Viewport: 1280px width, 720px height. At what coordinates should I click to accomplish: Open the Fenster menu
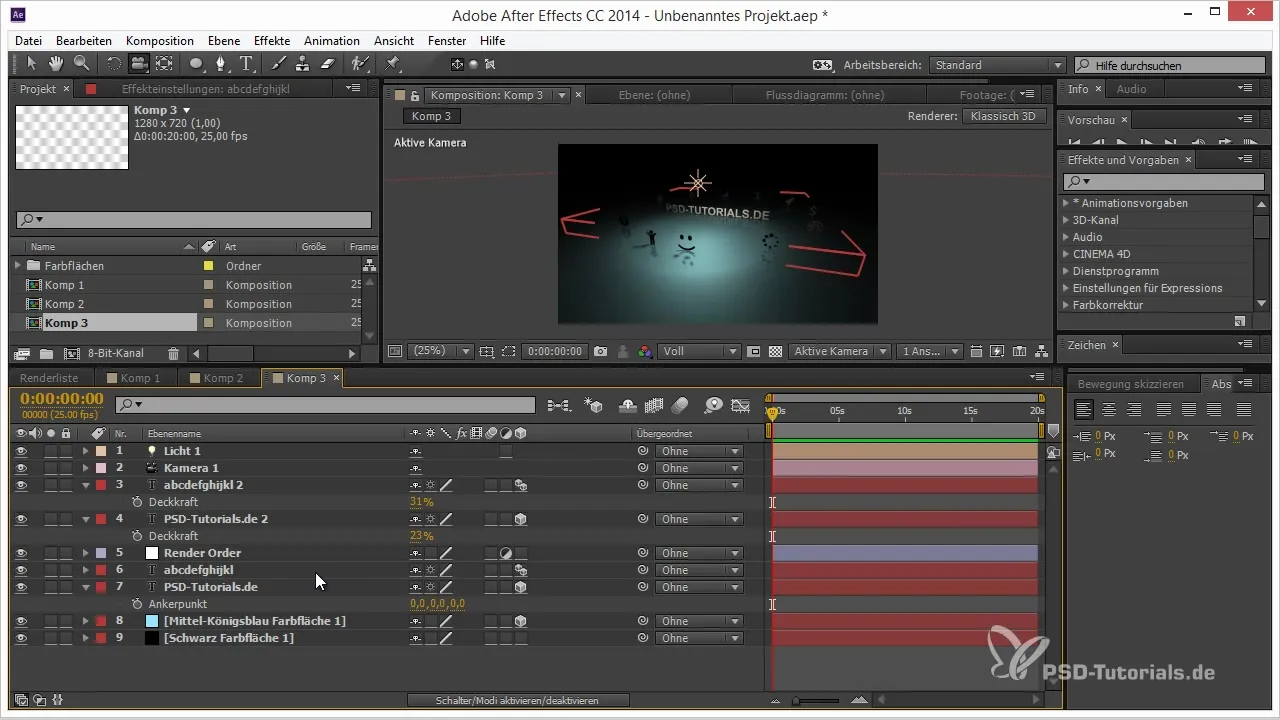447,41
